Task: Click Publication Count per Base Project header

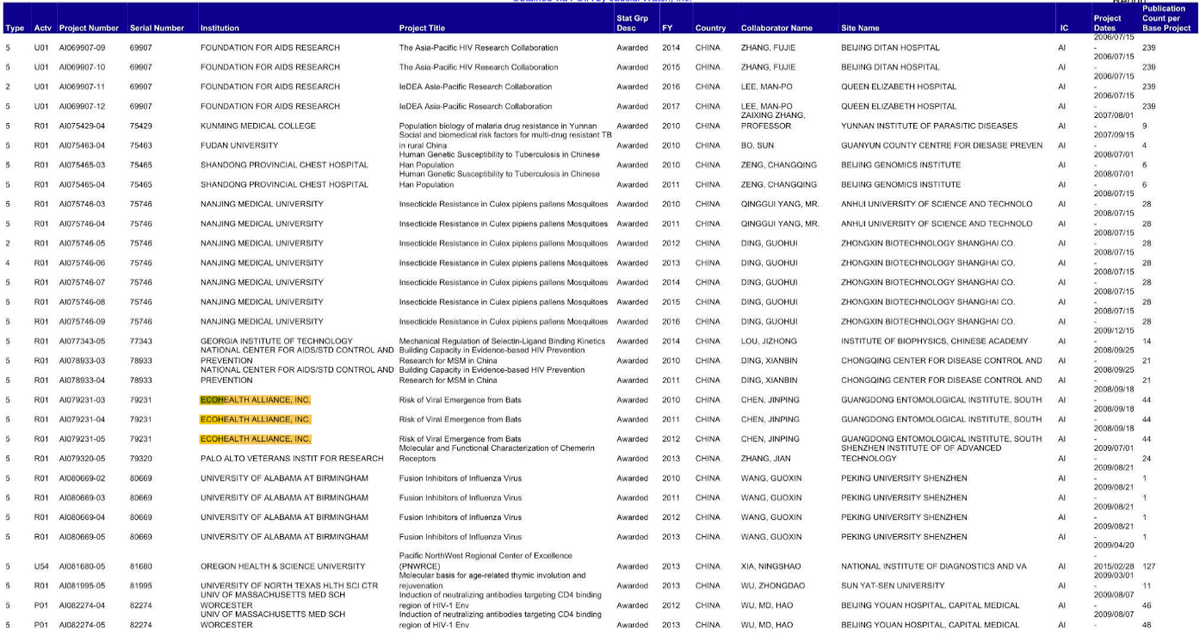Action: pyautogui.click(x=1167, y=19)
